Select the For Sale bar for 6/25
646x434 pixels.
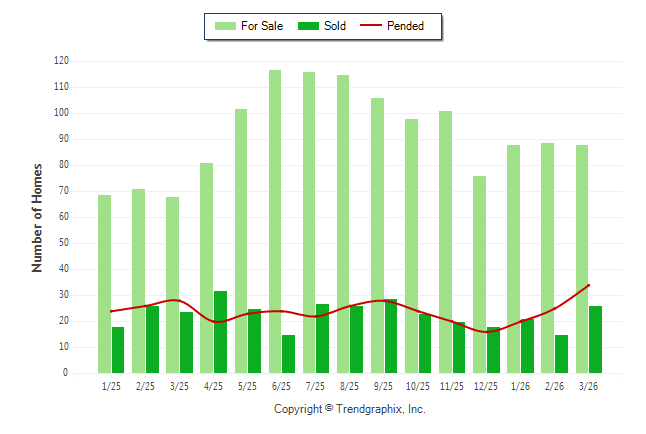pyautogui.click(x=274, y=221)
